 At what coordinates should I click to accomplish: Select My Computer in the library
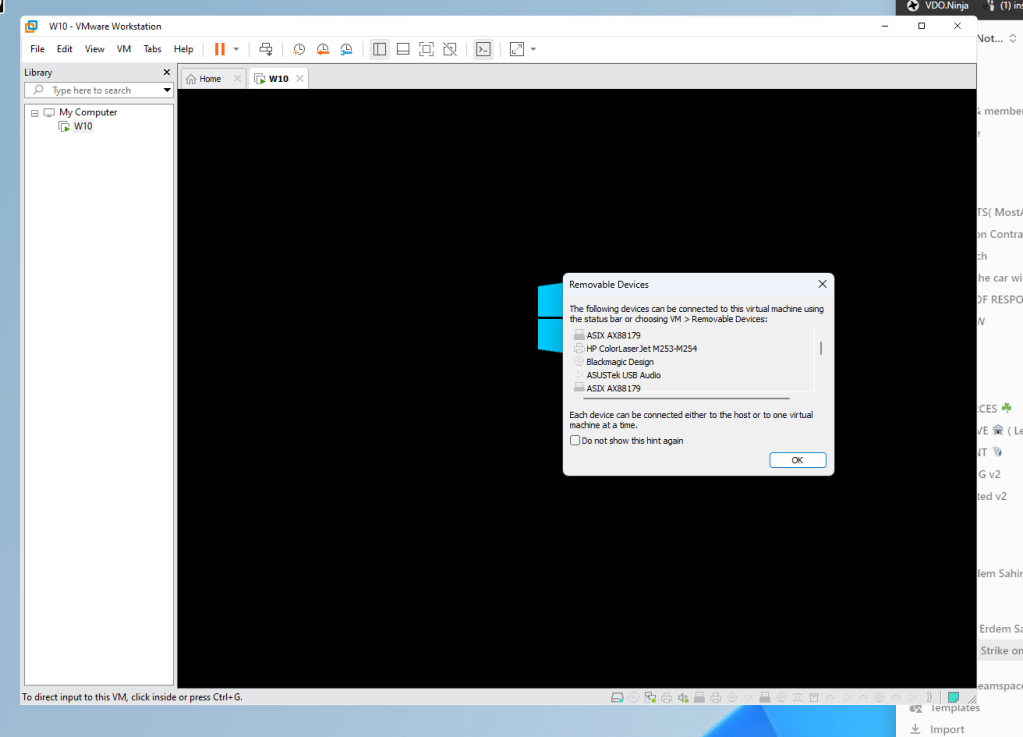coord(87,112)
